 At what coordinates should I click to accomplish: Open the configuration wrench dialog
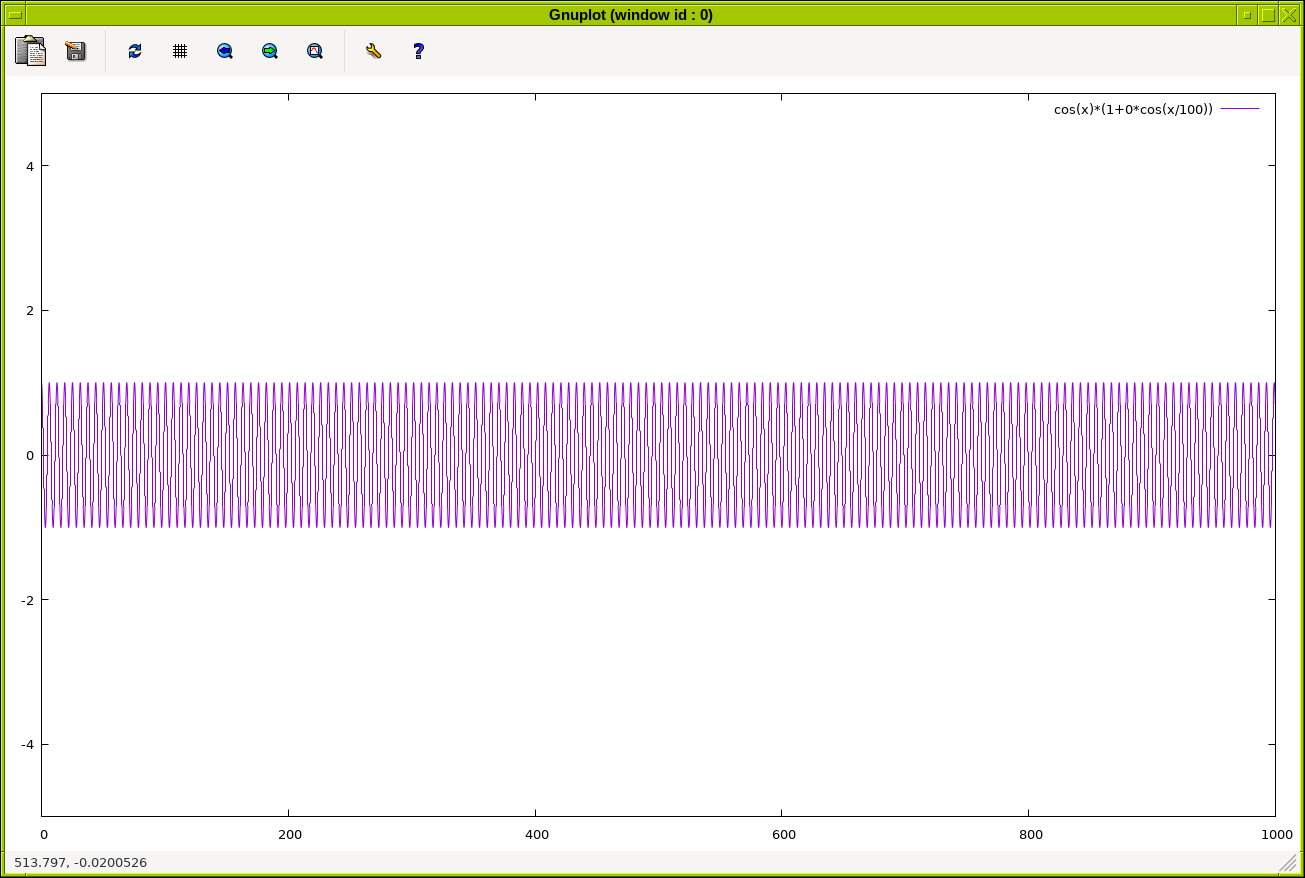pyautogui.click(x=373, y=51)
